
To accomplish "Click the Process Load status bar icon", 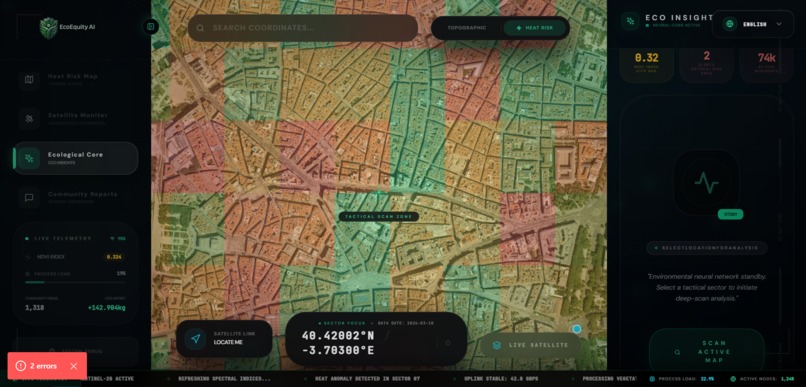I will 652,379.
